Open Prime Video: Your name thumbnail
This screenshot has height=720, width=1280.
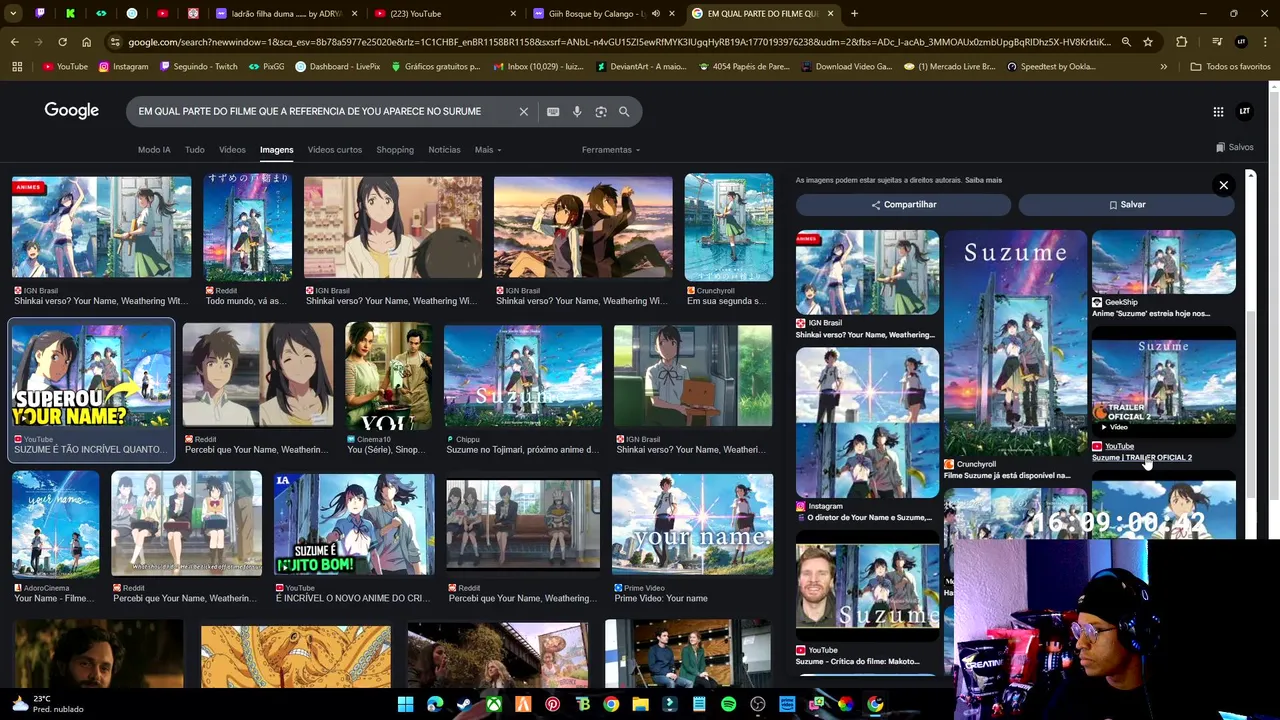pos(692,526)
